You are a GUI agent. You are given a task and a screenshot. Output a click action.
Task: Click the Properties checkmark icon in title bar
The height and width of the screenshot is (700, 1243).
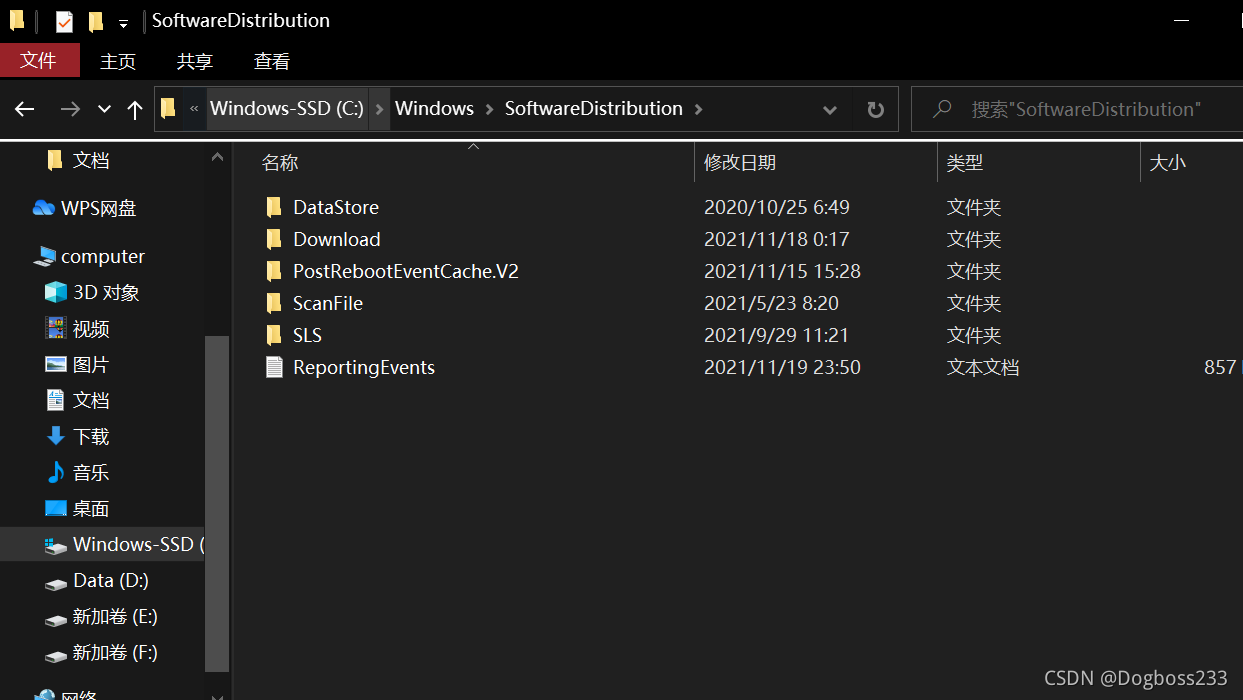pyautogui.click(x=64, y=21)
